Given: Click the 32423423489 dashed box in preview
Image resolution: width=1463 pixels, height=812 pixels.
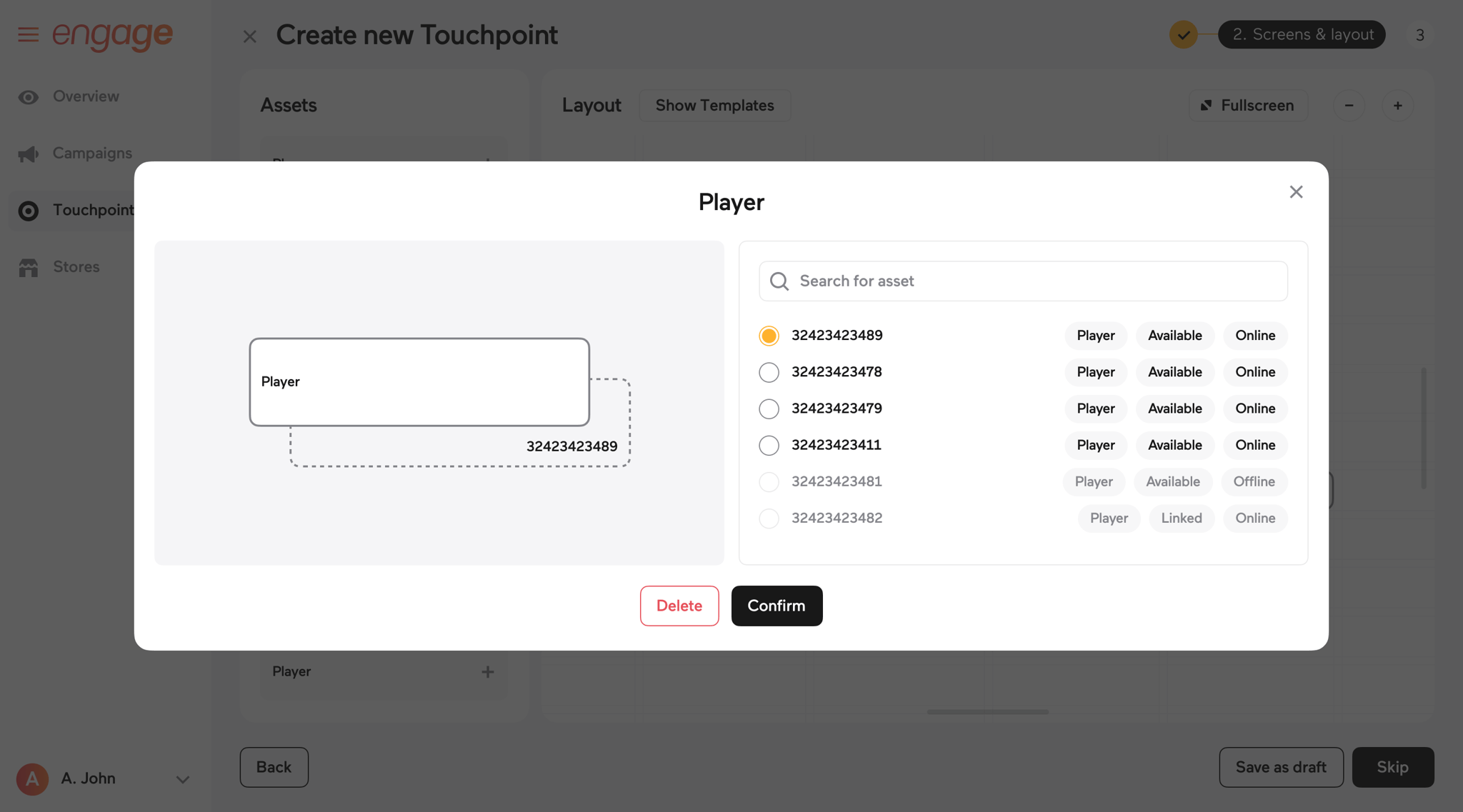Looking at the screenshot, I should click(x=571, y=446).
